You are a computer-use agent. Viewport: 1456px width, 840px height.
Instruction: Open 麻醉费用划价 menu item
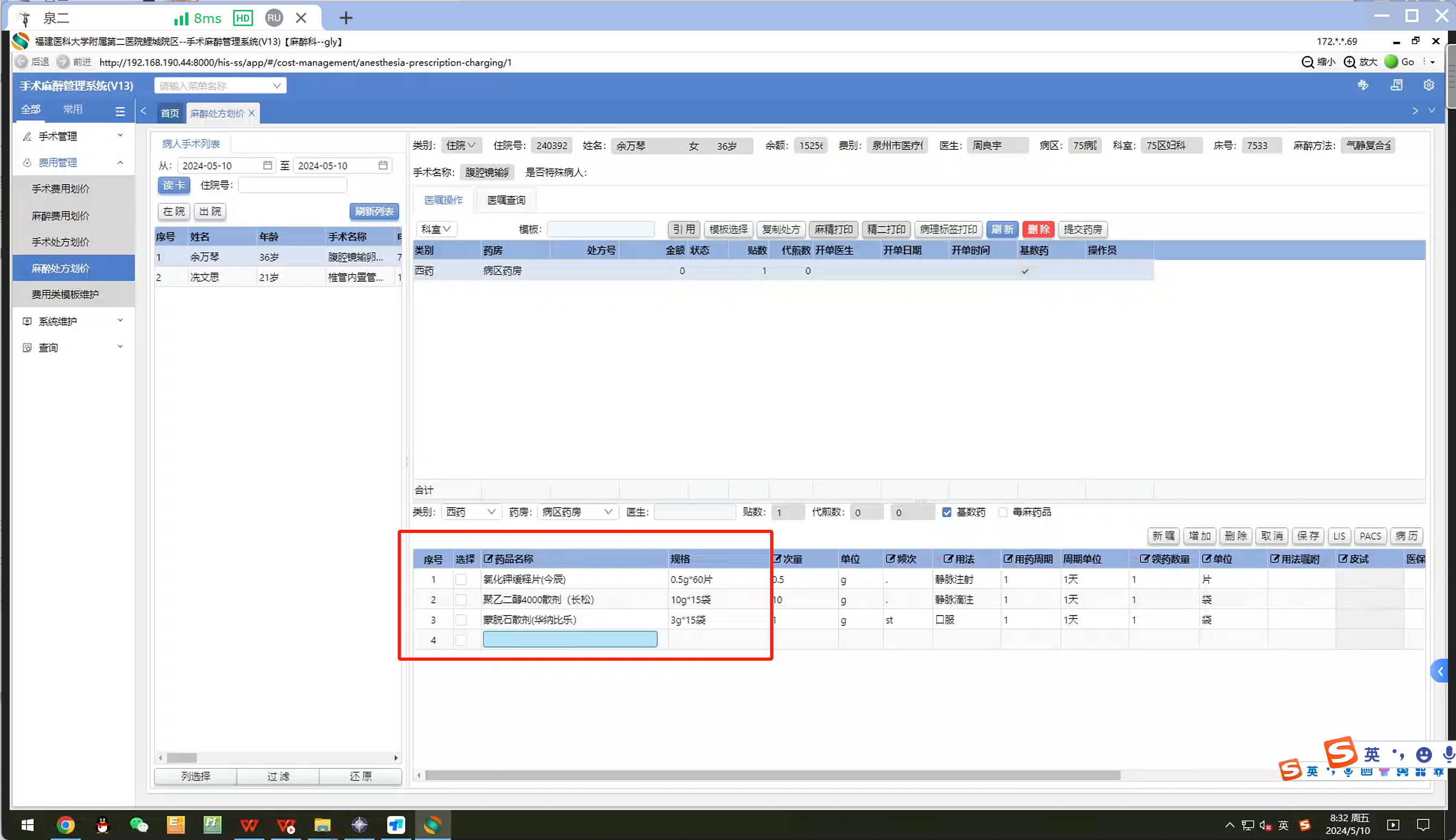click(x=61, y=216)
